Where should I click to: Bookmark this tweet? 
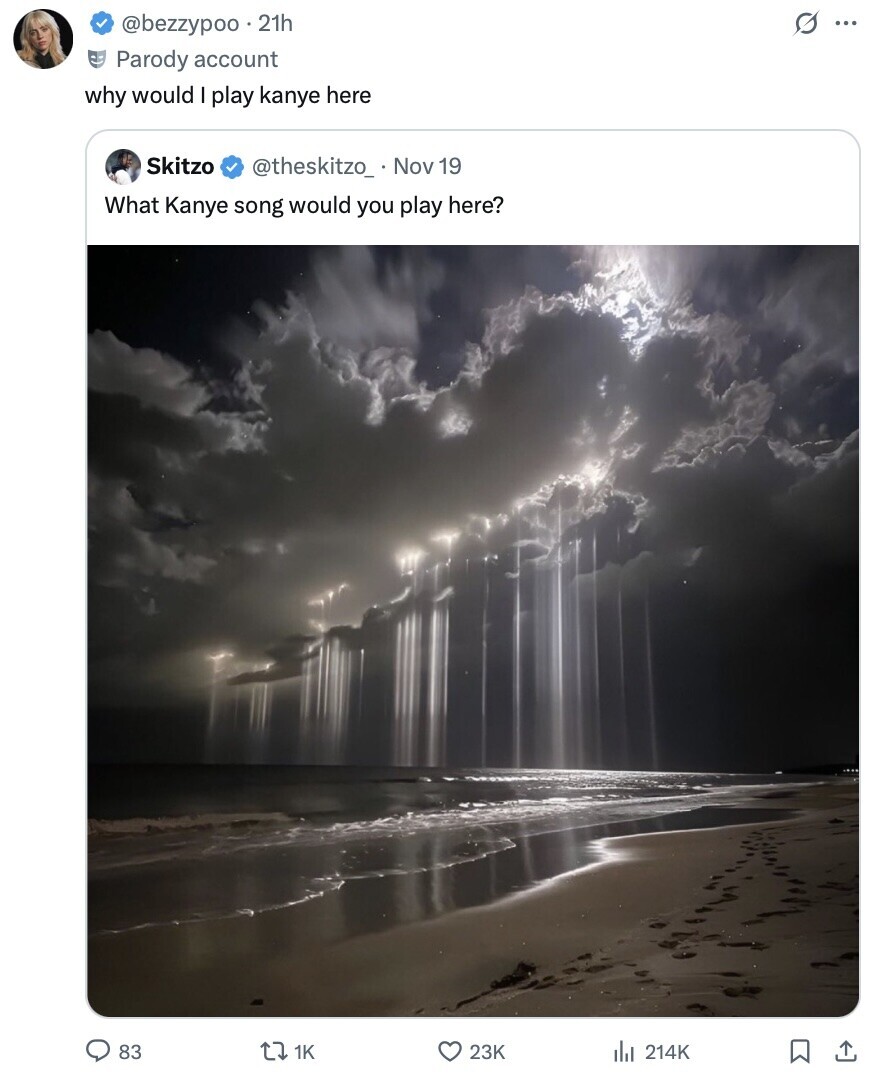800,1051
